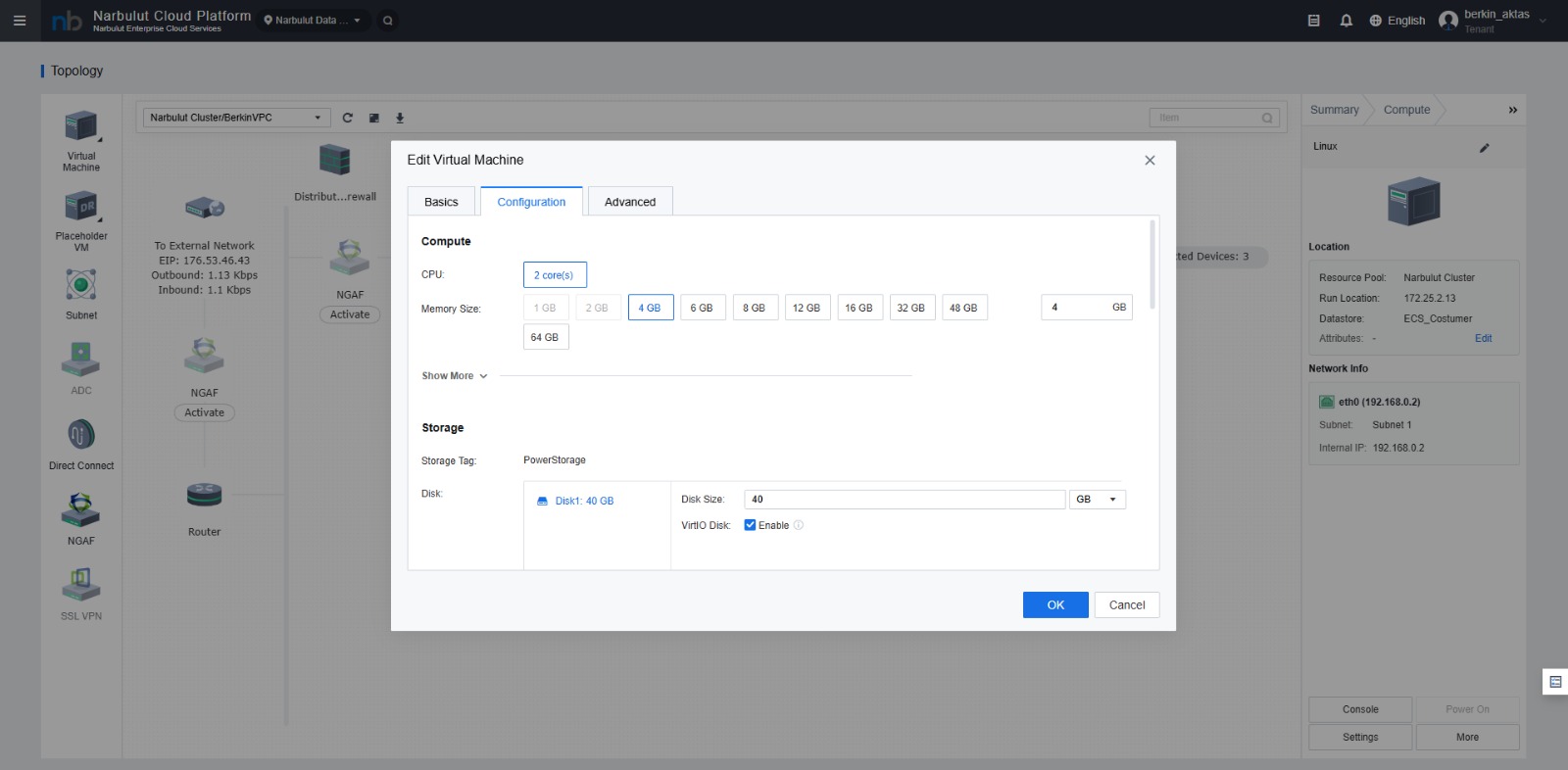Open the Narbulut Cluster/BerkinVPC dropdown
This screenshot has width=1568, height=770.
tap(235, 118)
